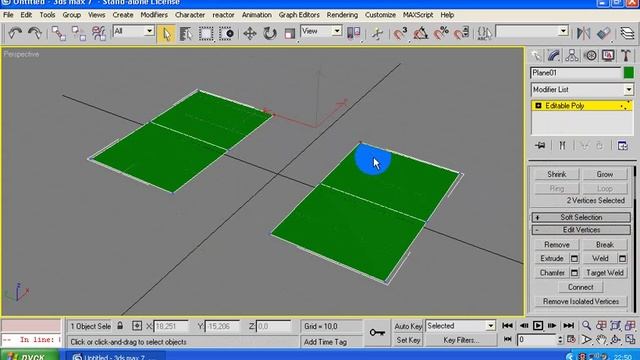Open the Modifiers menu

click(x=154, y=15)
